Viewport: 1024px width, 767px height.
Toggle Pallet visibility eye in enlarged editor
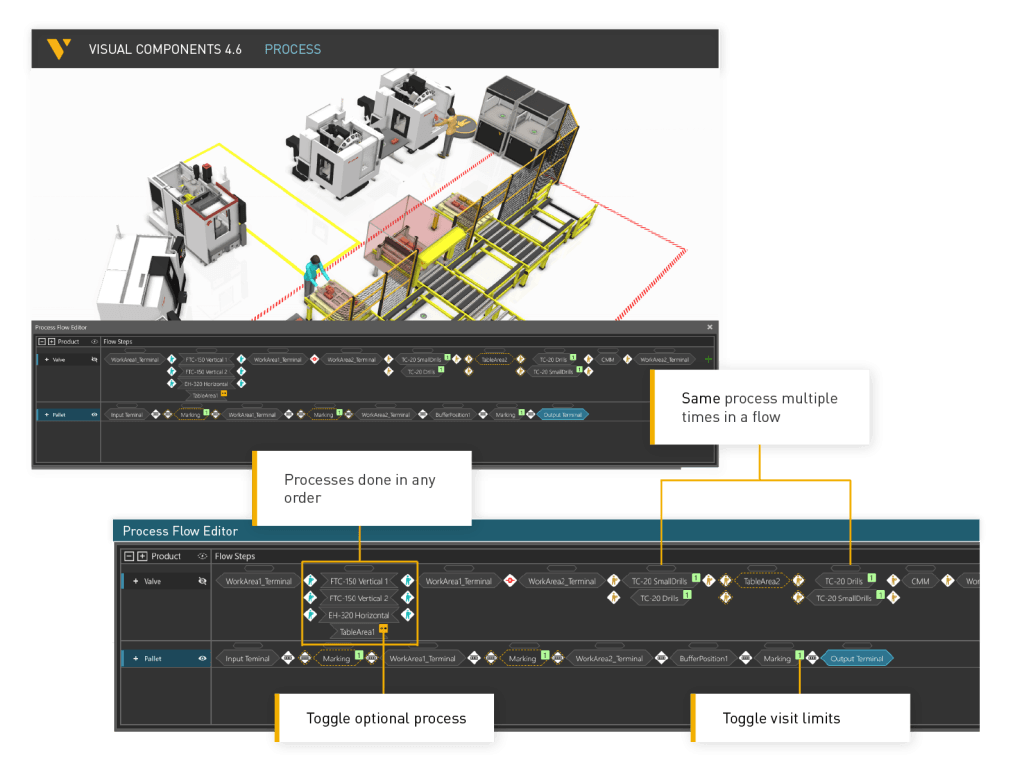pyautogui.click(x=202, y=659)
